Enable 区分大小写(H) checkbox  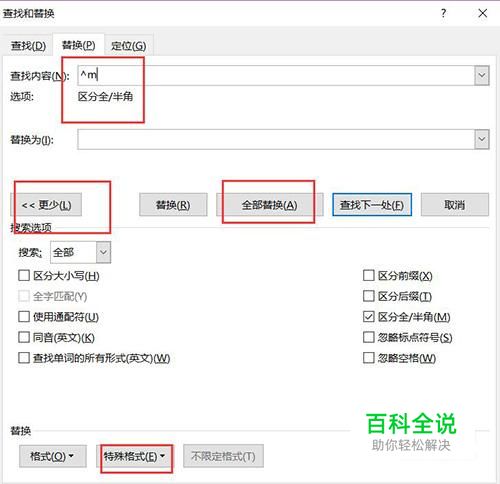[24, 276]
